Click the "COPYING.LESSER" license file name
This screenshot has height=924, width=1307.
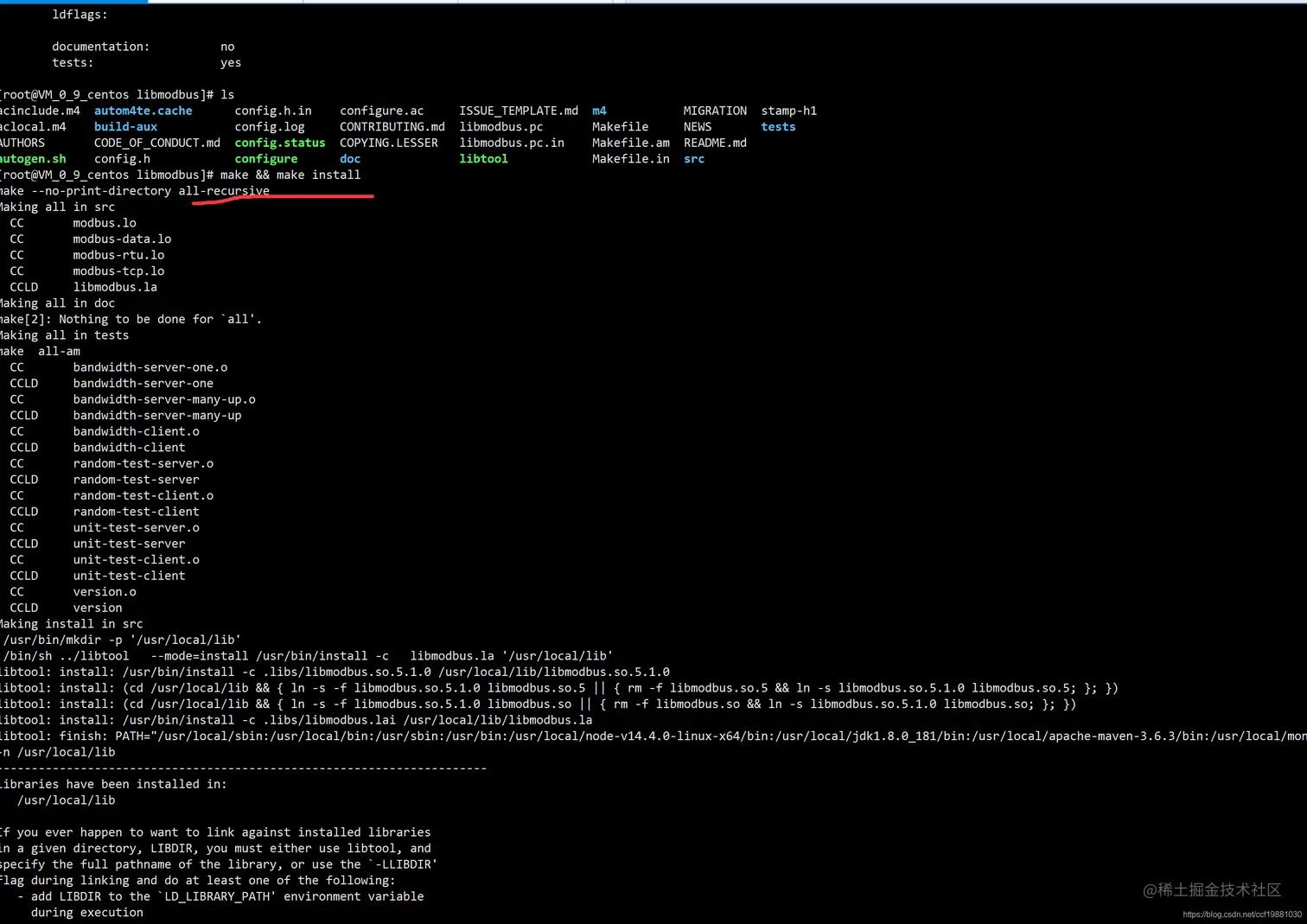[389, 143]
